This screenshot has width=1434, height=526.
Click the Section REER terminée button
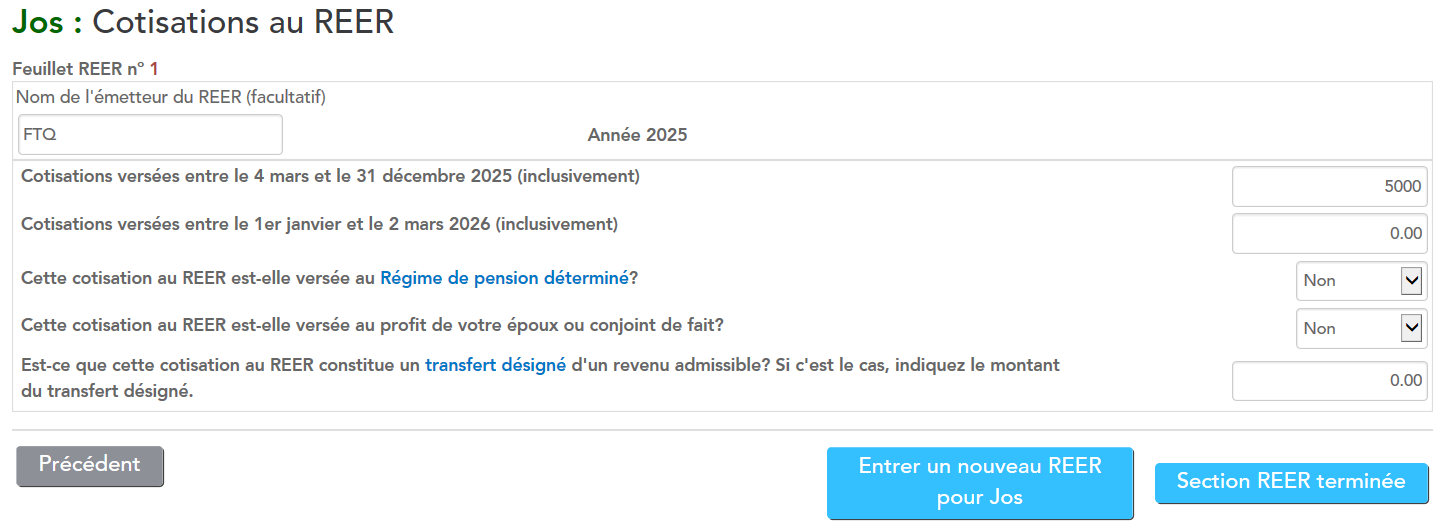click(1291, 482)
